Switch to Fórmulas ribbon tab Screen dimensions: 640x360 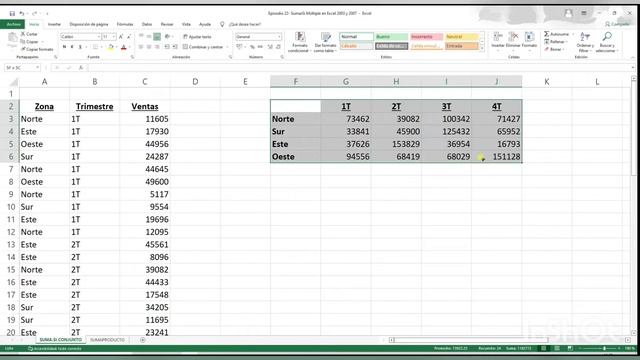125,24
